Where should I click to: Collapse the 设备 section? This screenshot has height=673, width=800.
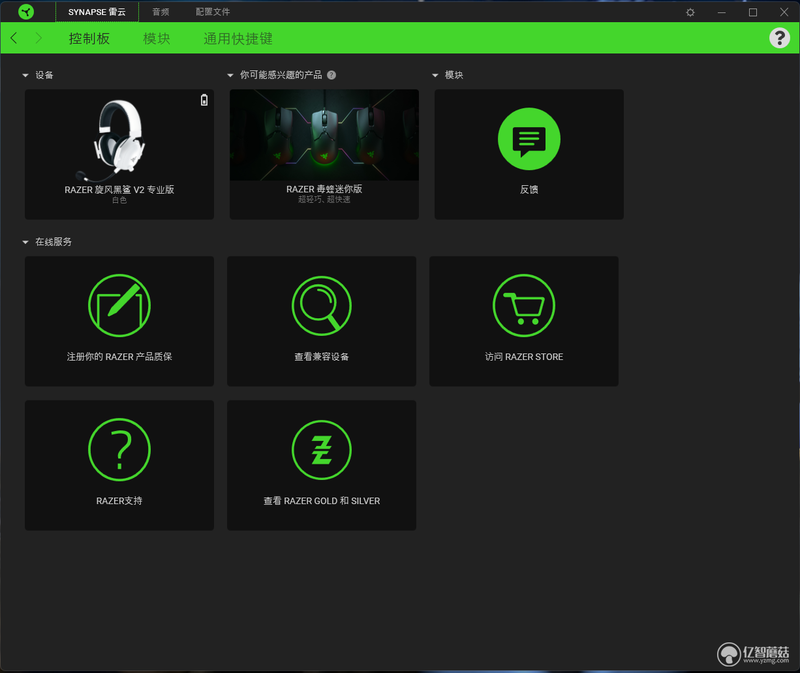point(26,76)
